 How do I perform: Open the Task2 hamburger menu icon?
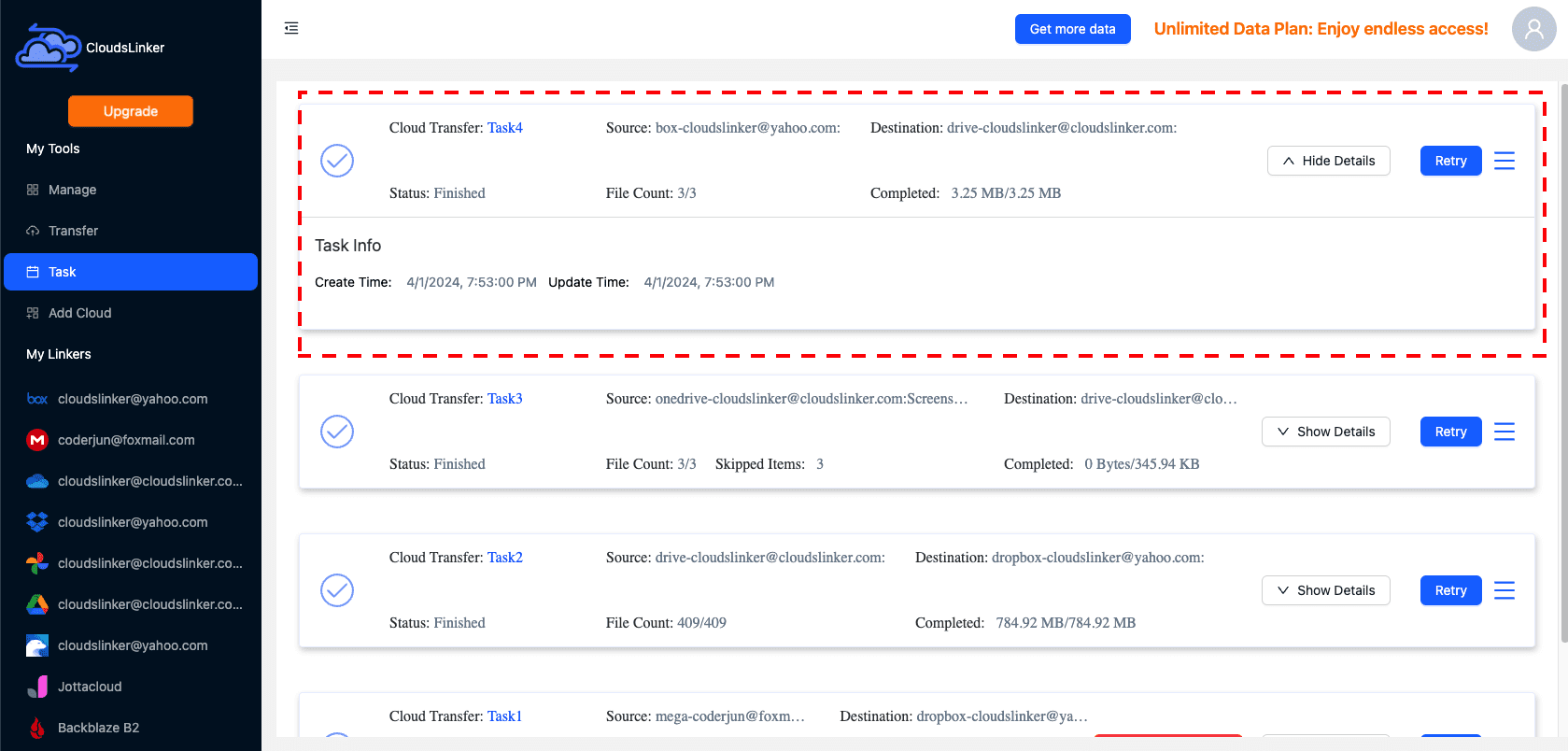[1504, 590]
